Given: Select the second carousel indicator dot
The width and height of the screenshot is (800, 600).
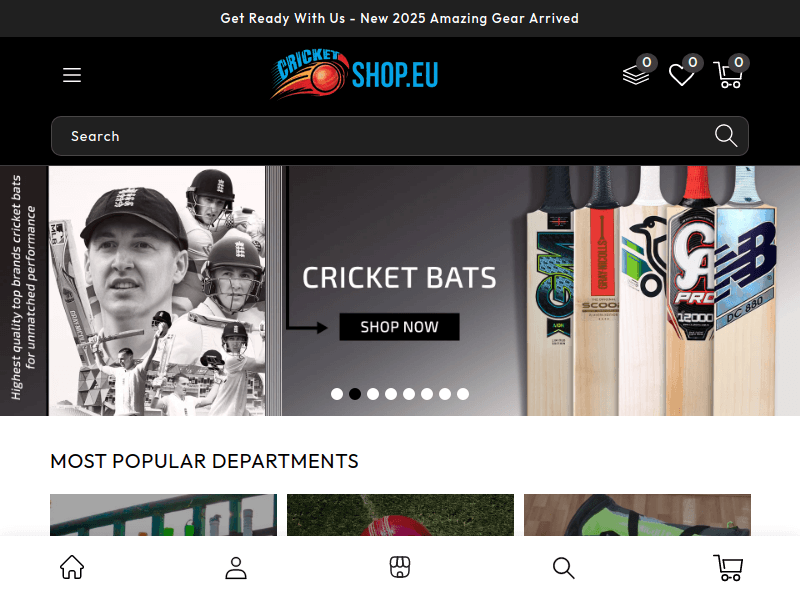Looking at the screenshot, I should (355, 394).
